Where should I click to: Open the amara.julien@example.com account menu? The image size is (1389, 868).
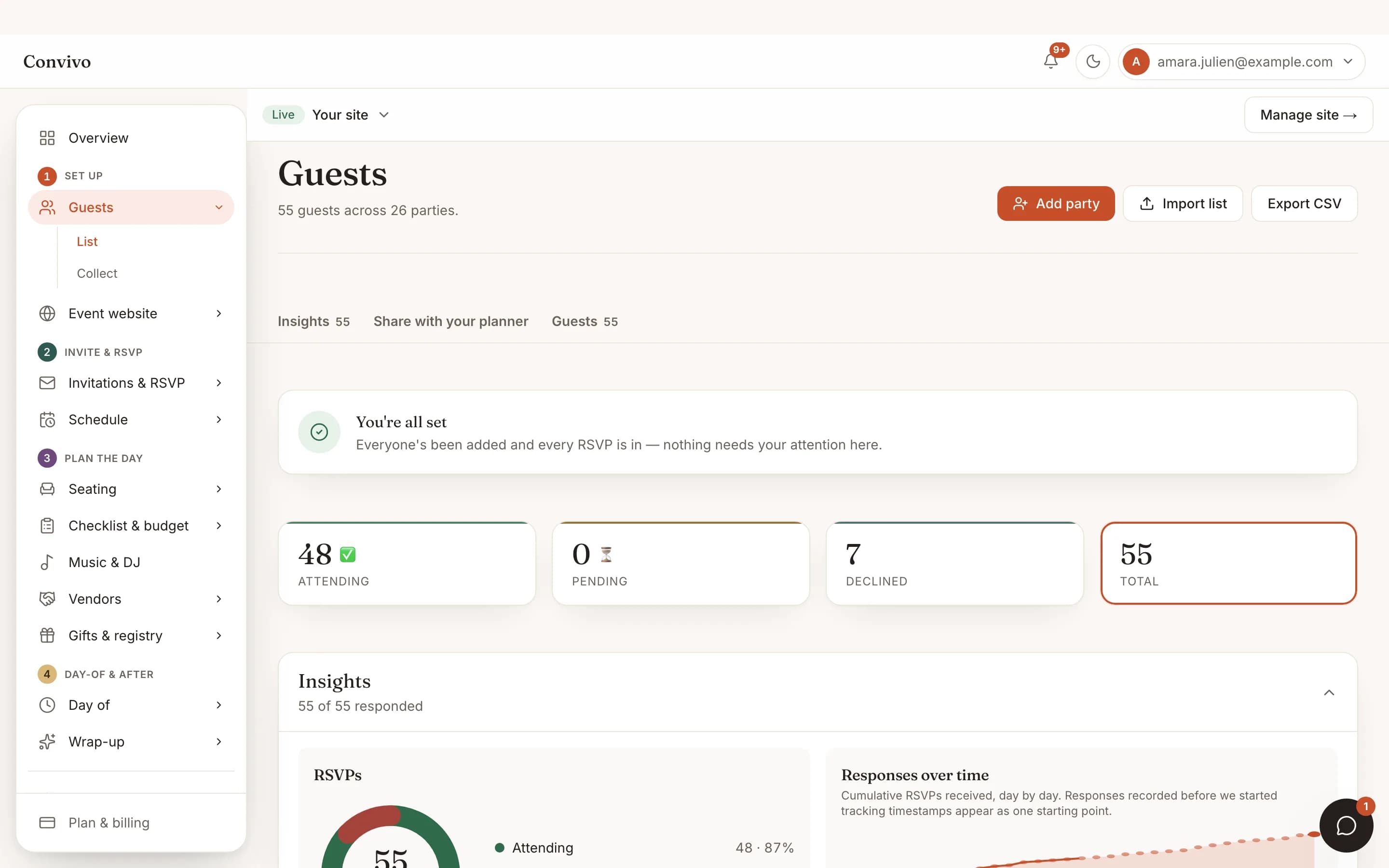1241,61
